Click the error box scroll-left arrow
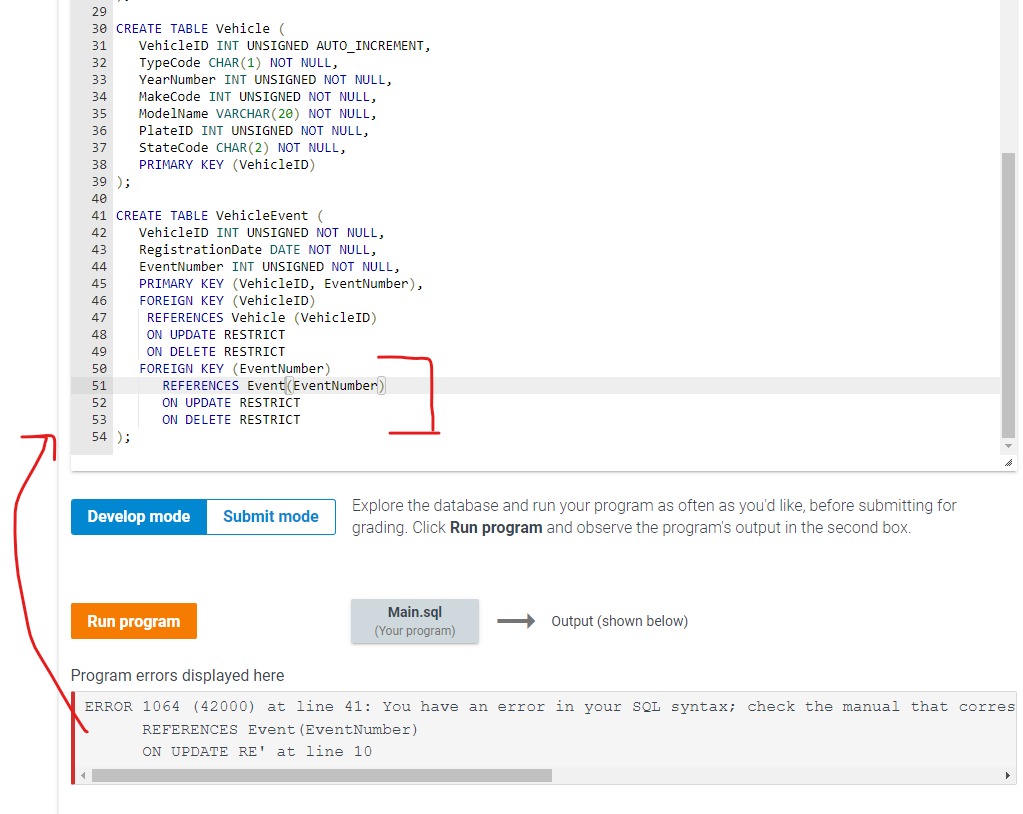 coord(83,776)
